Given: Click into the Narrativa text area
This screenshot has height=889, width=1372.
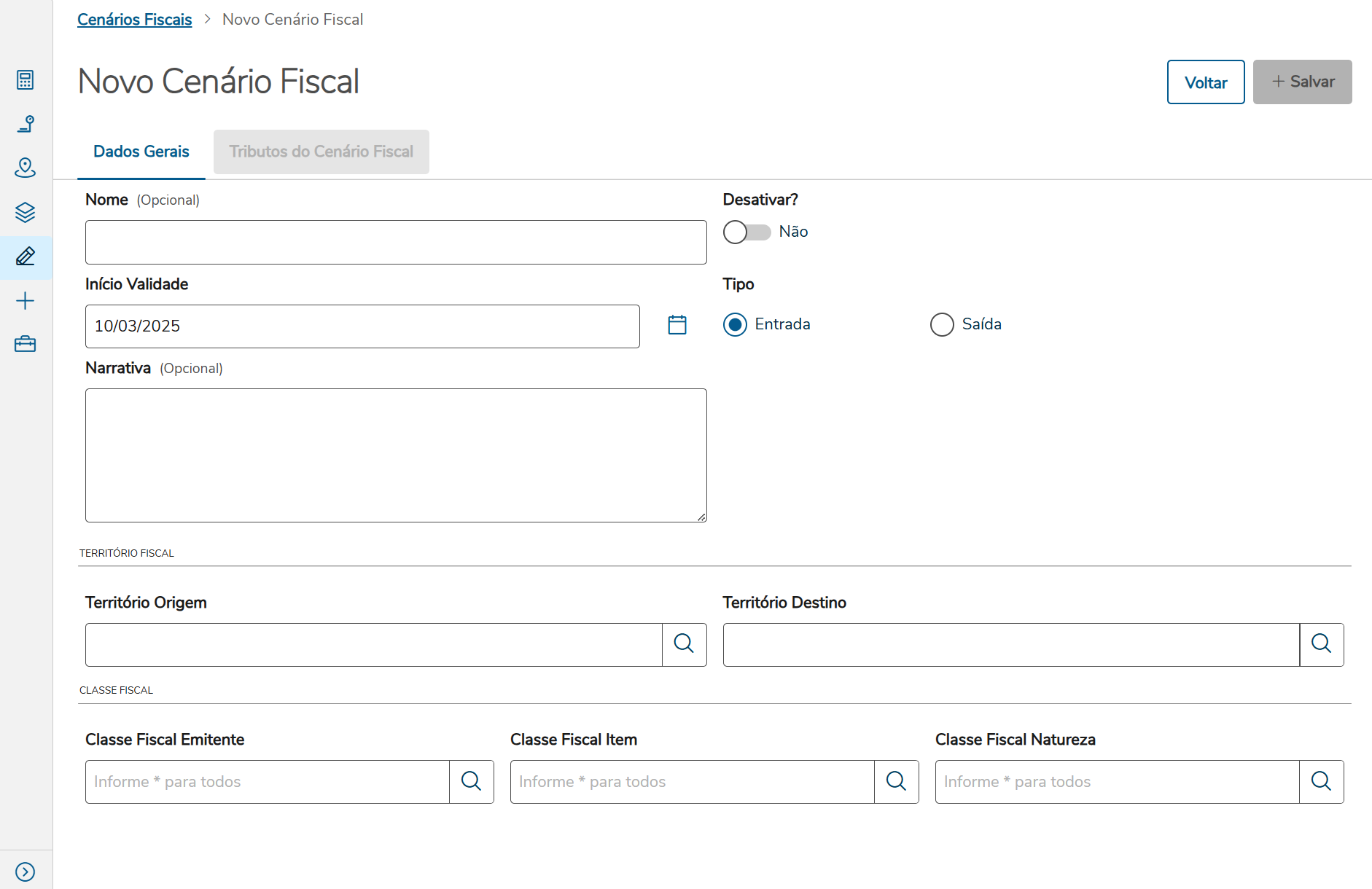Looking at the screenshot, I should [x=395, y=455].
